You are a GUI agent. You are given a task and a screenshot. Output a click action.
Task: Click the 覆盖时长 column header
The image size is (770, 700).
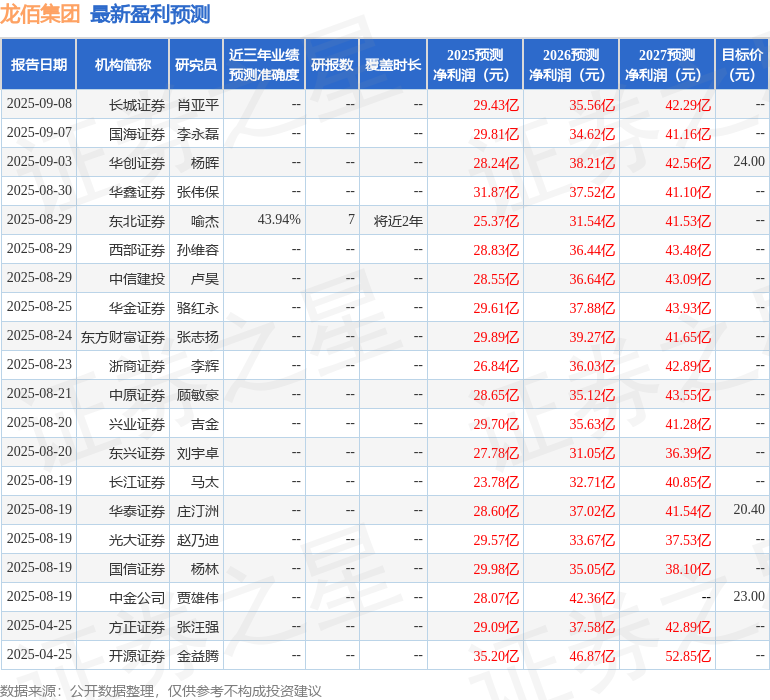click(393, 65)
